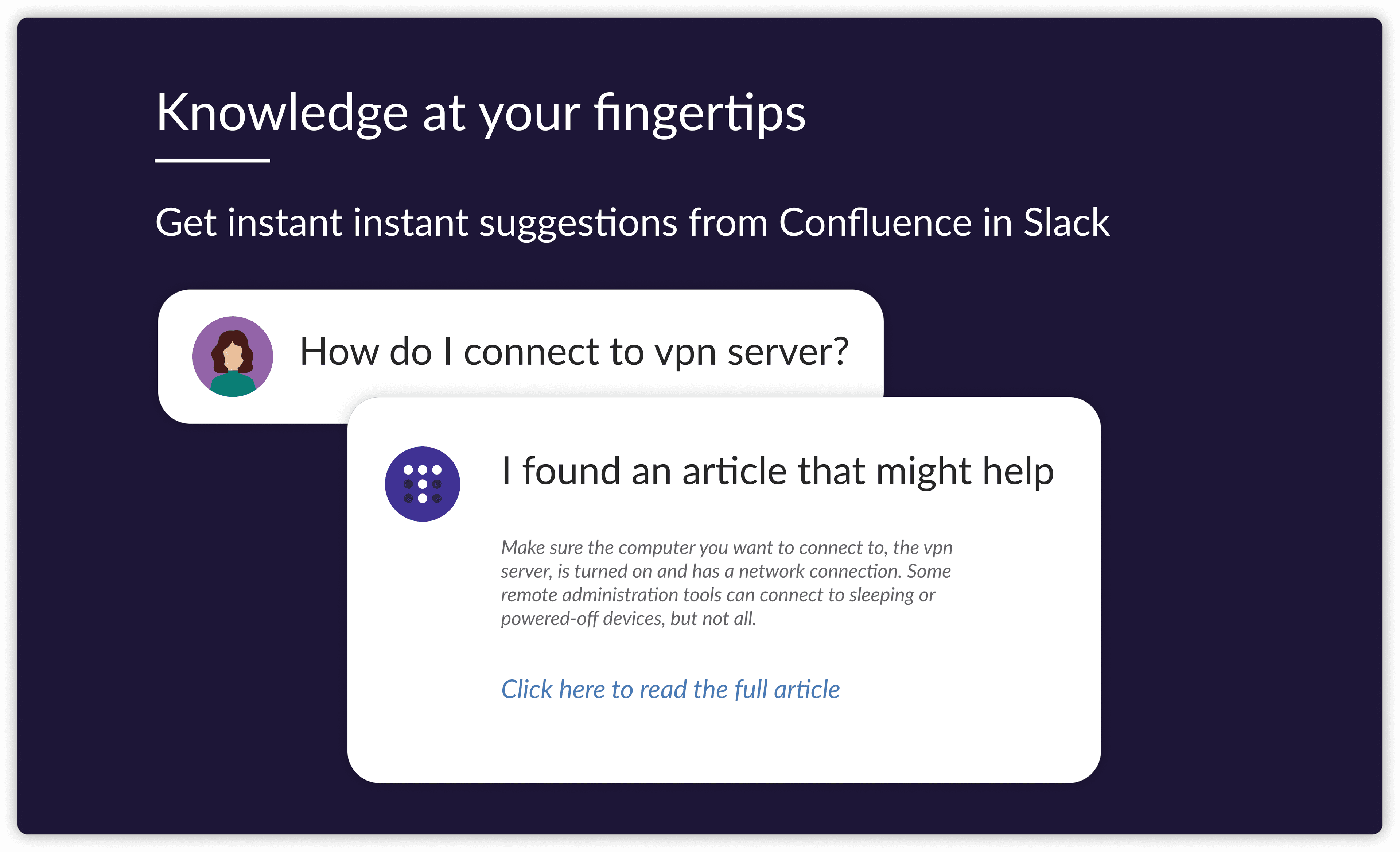Open the full article link

[x=670, y=689]
